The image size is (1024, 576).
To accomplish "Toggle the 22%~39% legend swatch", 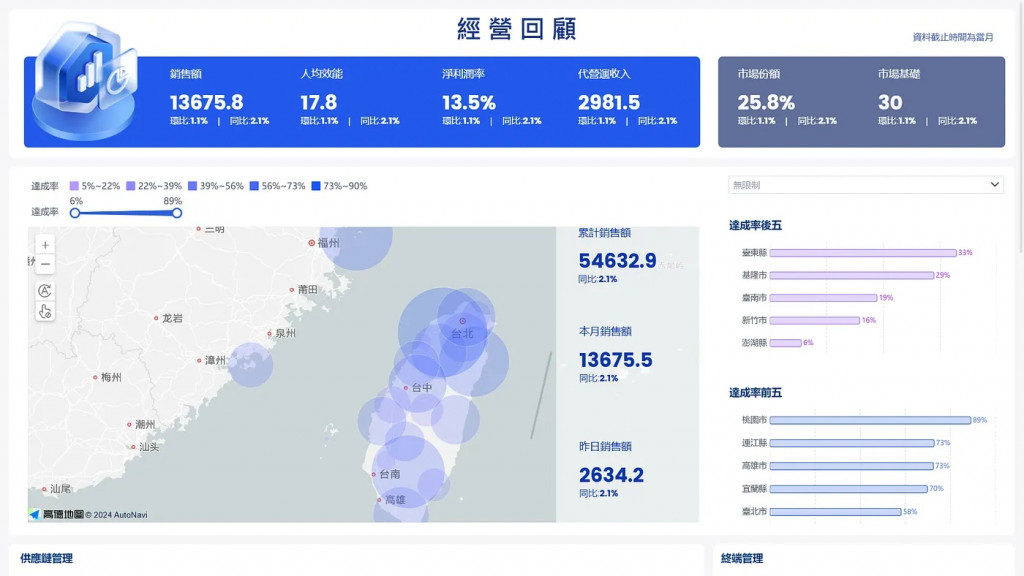I will point(131,186).
